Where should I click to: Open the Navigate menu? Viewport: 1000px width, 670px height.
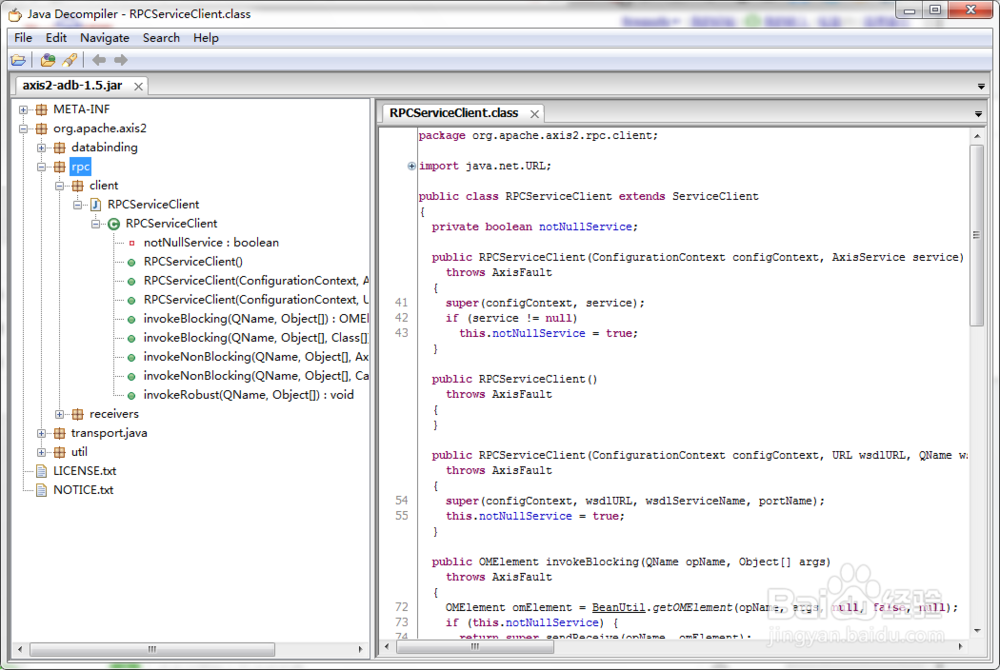click(x=105, y=38)
